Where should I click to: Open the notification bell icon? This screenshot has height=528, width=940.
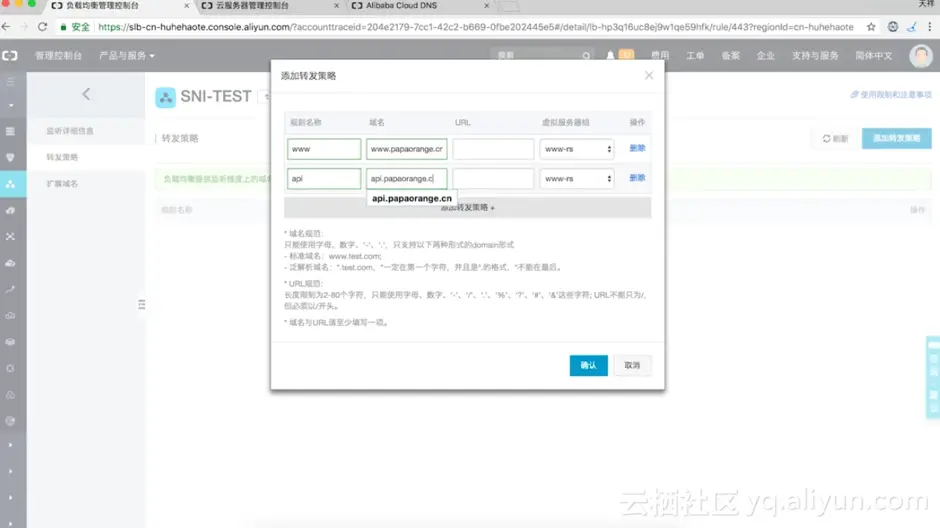(x=610, y=56)
